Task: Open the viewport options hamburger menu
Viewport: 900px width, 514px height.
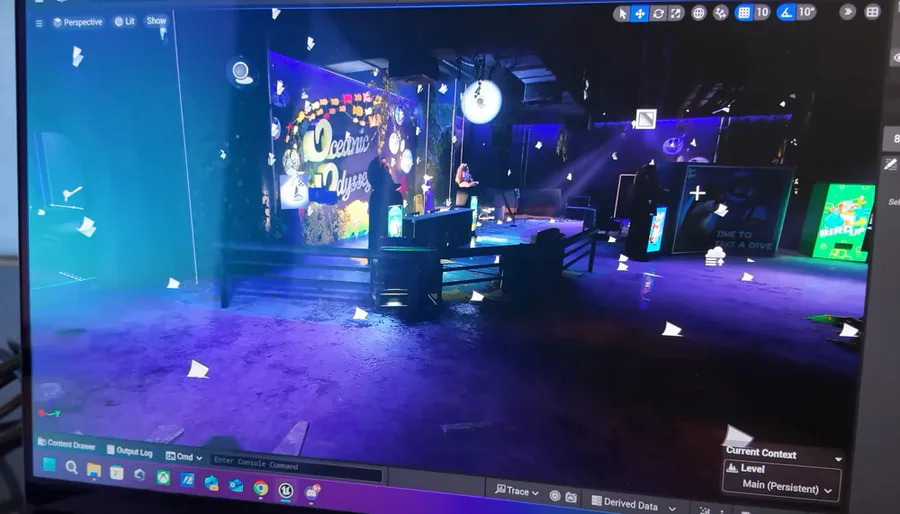Action: click(x=39, y=24)
